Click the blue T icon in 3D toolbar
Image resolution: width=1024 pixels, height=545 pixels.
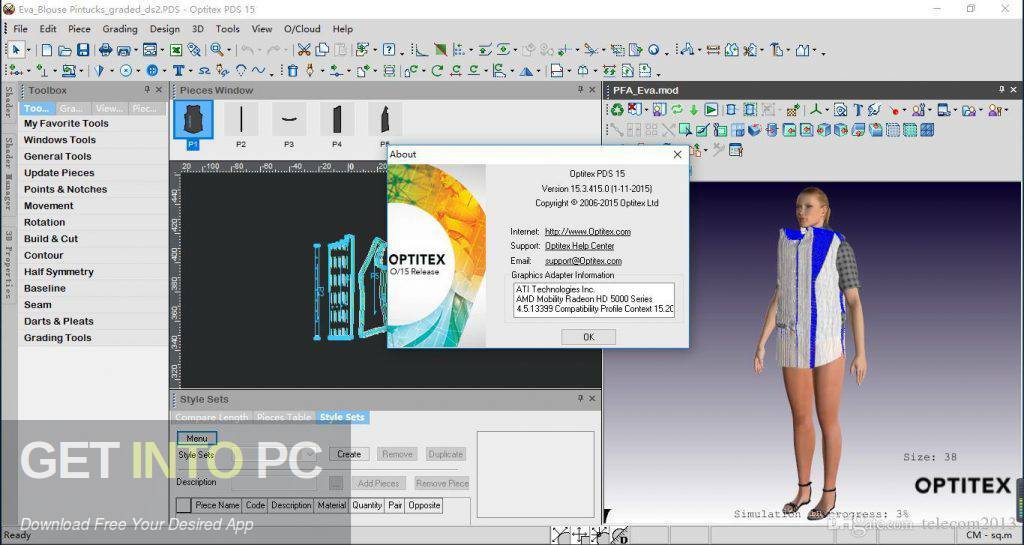(858, 110)
